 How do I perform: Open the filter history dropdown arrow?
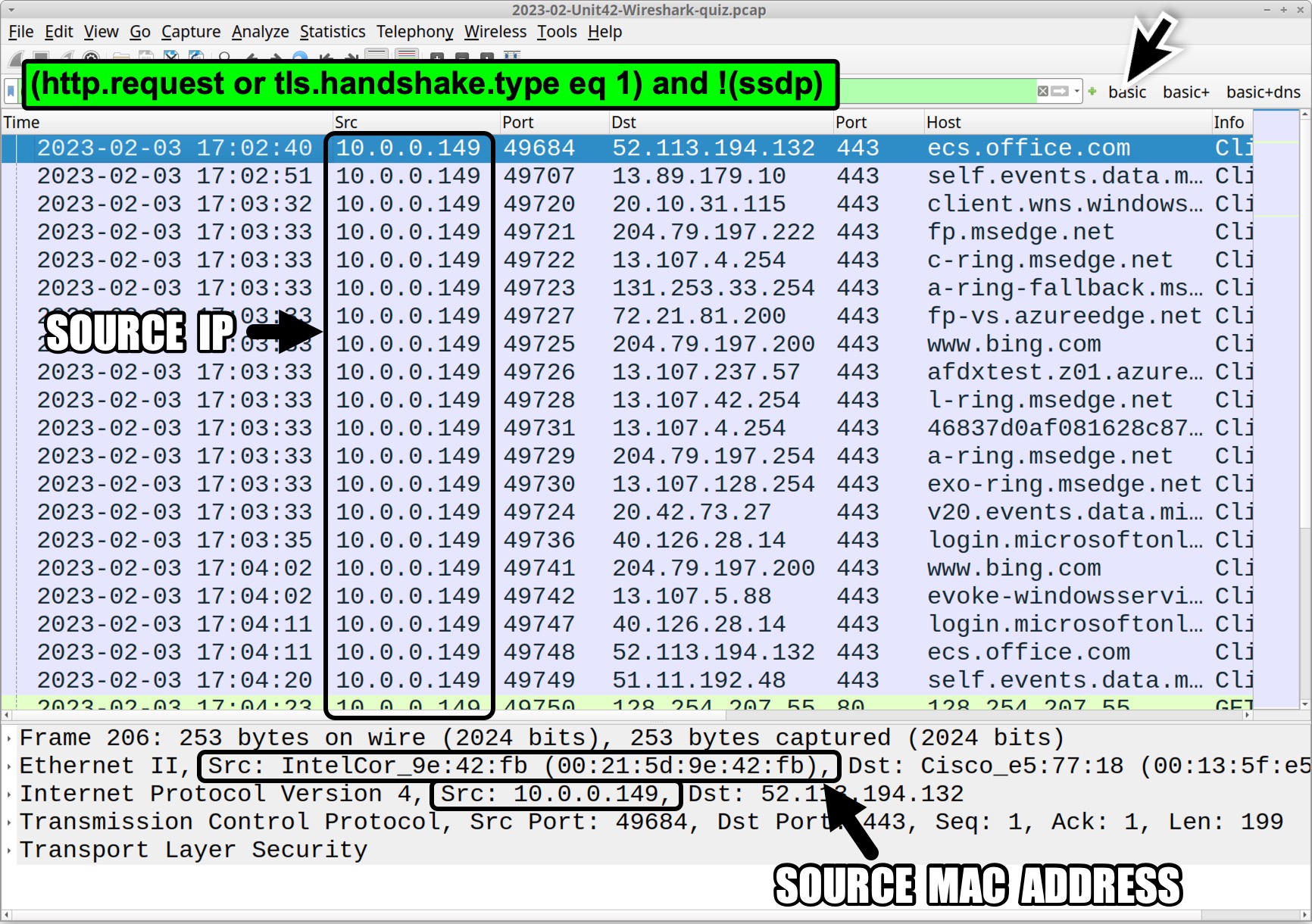click(x=1076, y=92)
